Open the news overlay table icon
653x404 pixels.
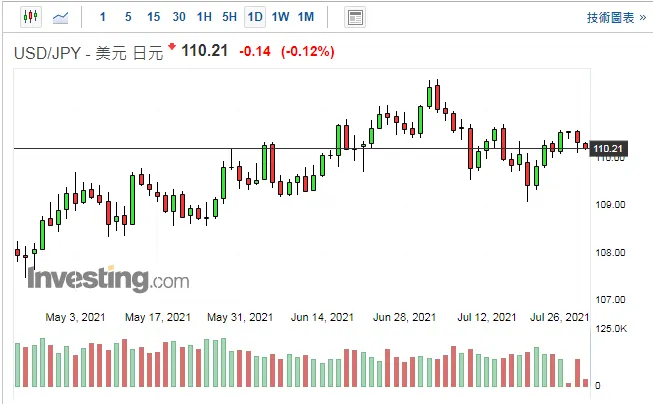[x=355, y=17]
